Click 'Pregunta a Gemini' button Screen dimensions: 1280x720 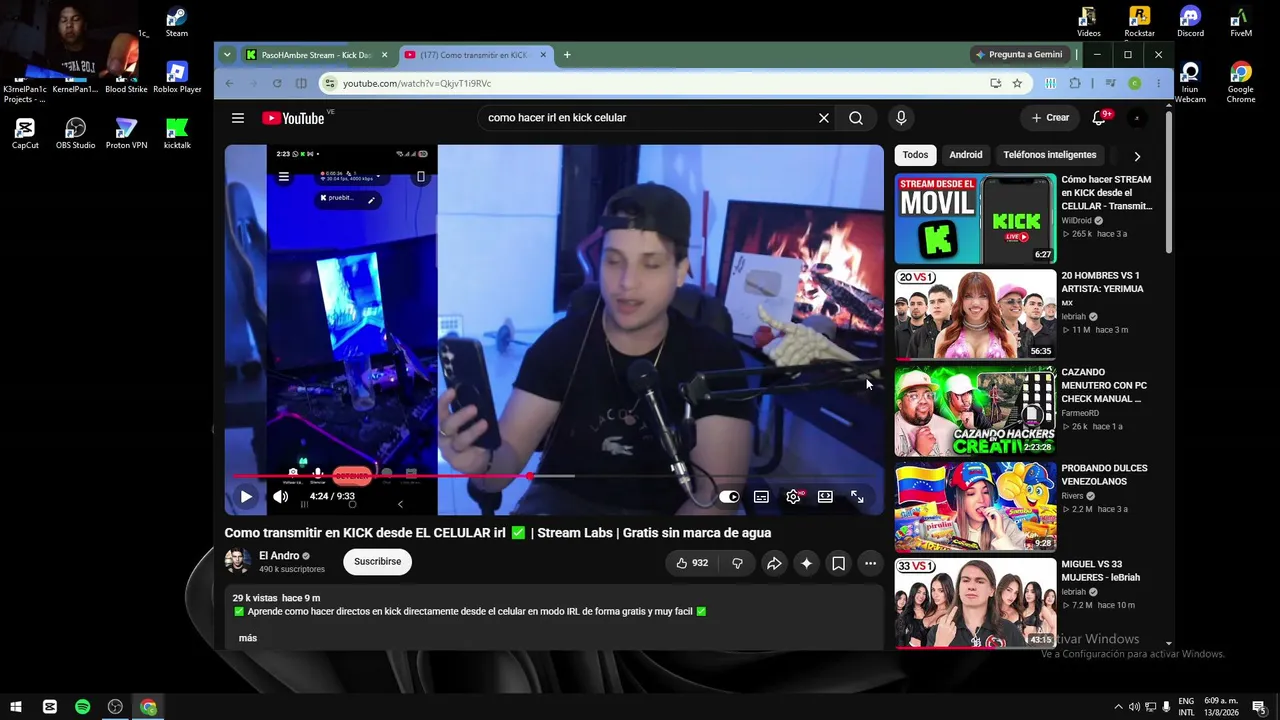pos(1019,55)
